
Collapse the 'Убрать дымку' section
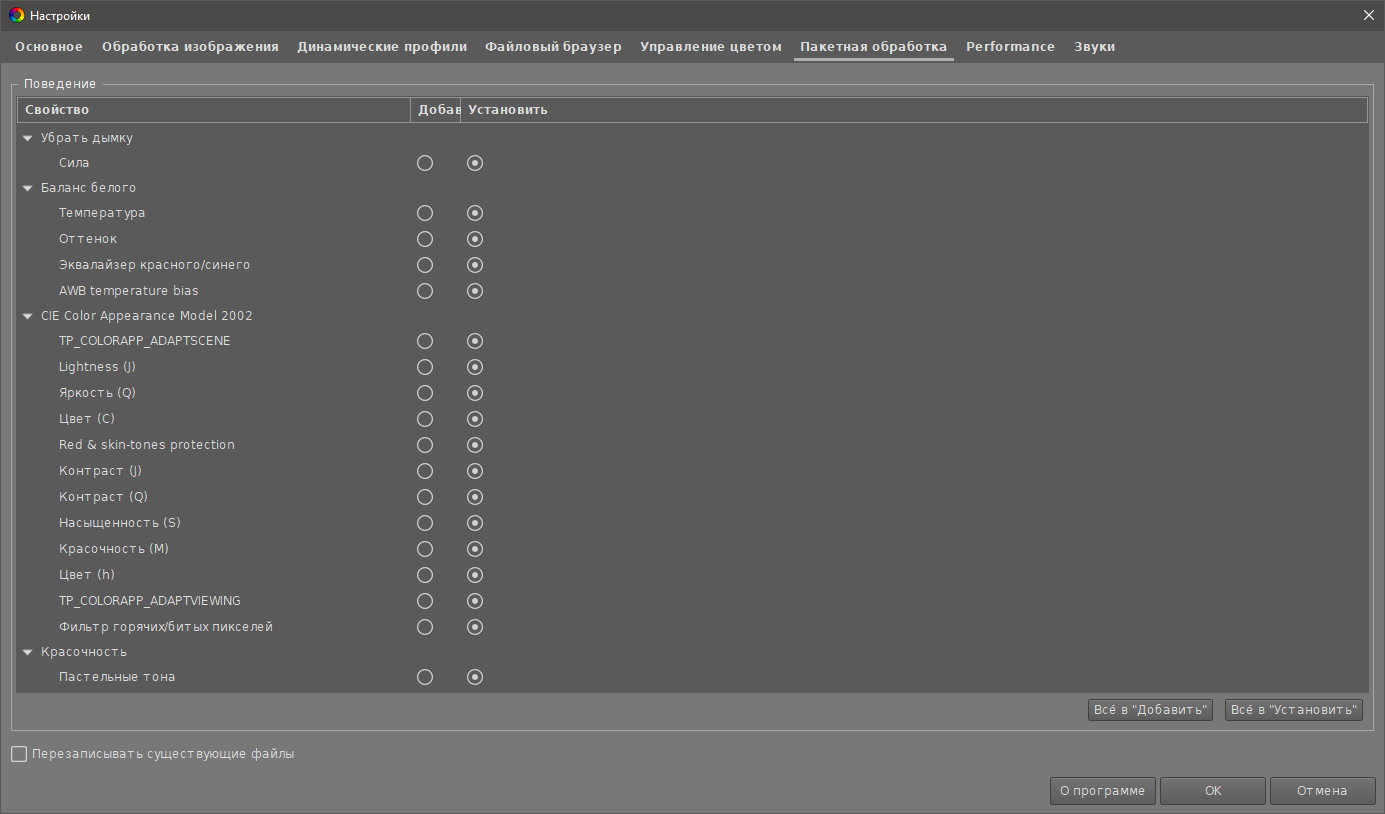coord(27,137)
